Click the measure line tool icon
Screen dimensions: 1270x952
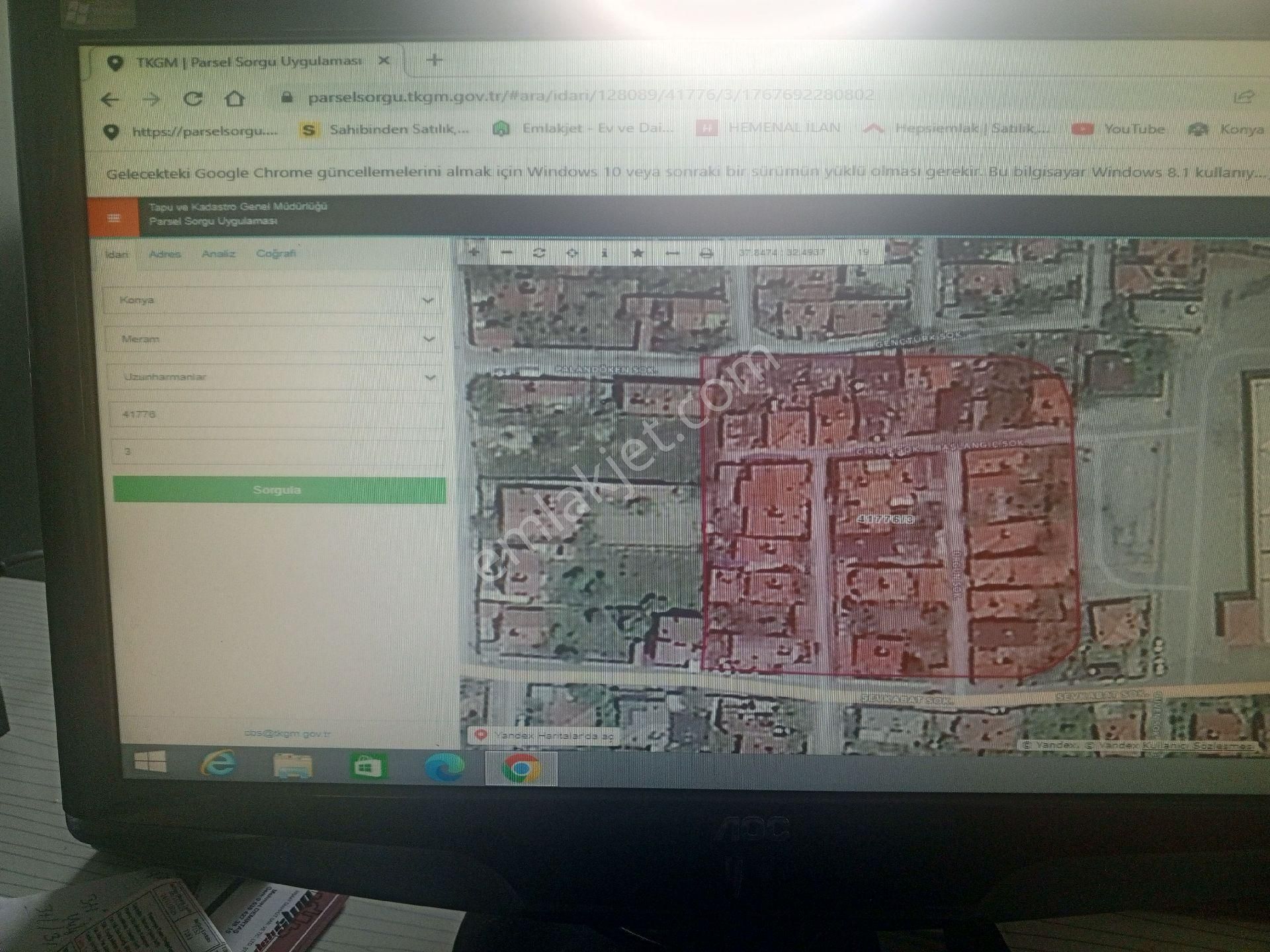point(672,253)
